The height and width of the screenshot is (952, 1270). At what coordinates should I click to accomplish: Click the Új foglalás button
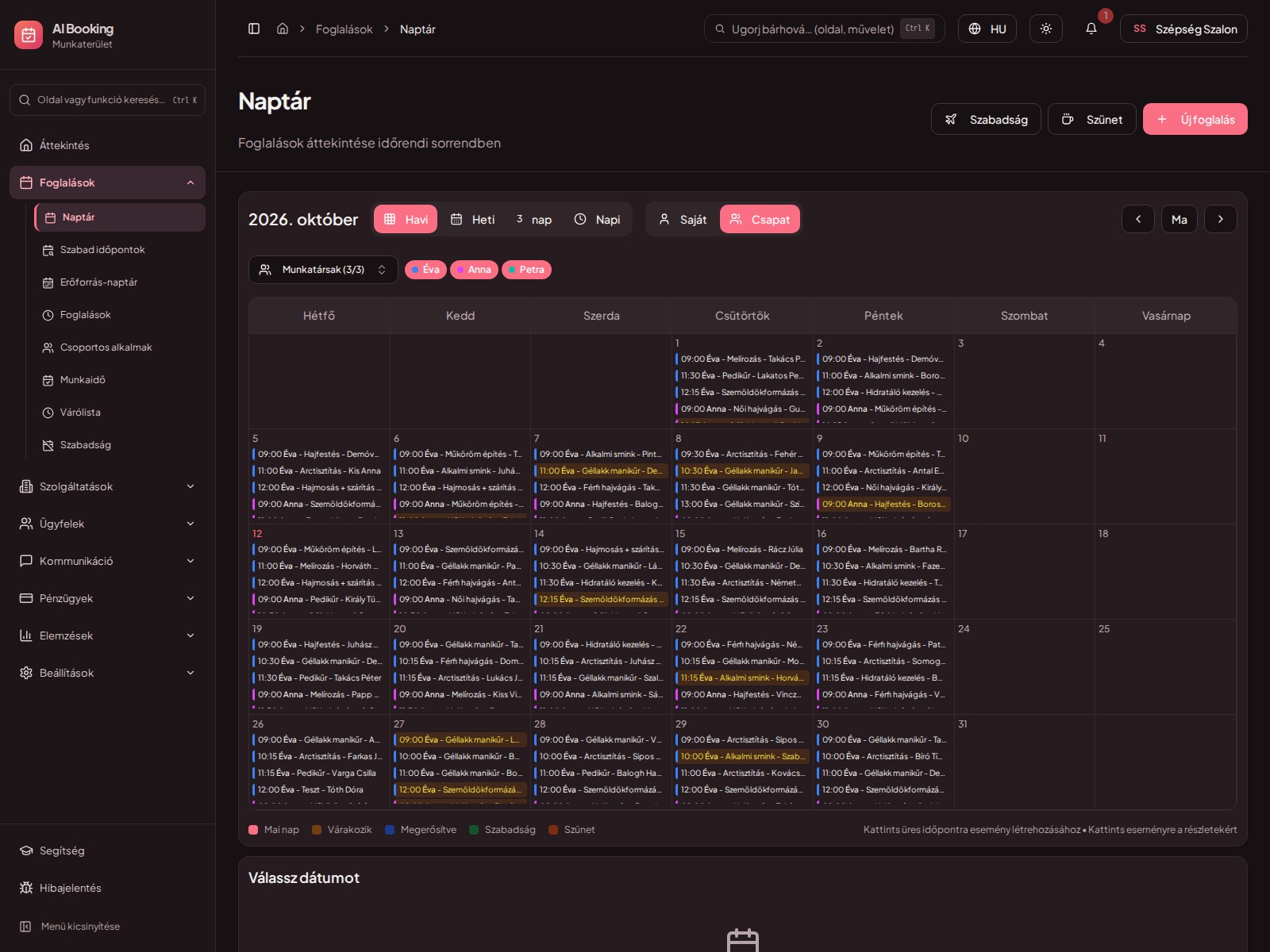pyautogui.click(x=1195, y=119)
